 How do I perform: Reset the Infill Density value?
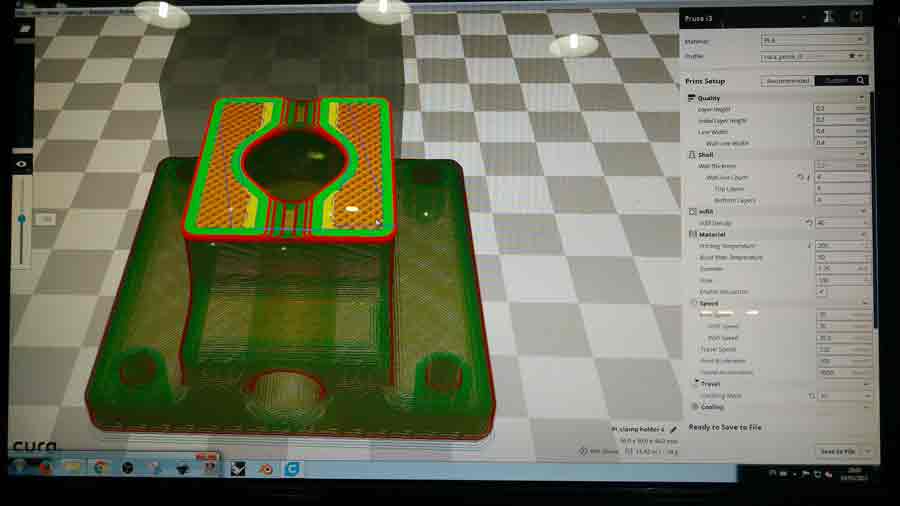pos(808,223)
